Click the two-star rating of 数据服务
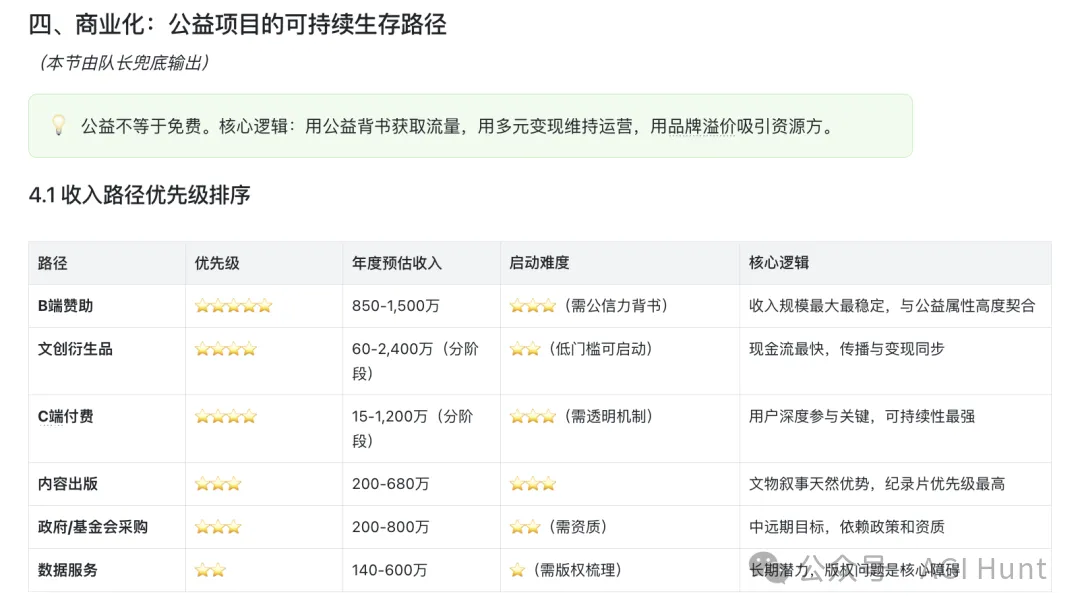This screenshot has width=1080, height=611. tap(209, 570)
